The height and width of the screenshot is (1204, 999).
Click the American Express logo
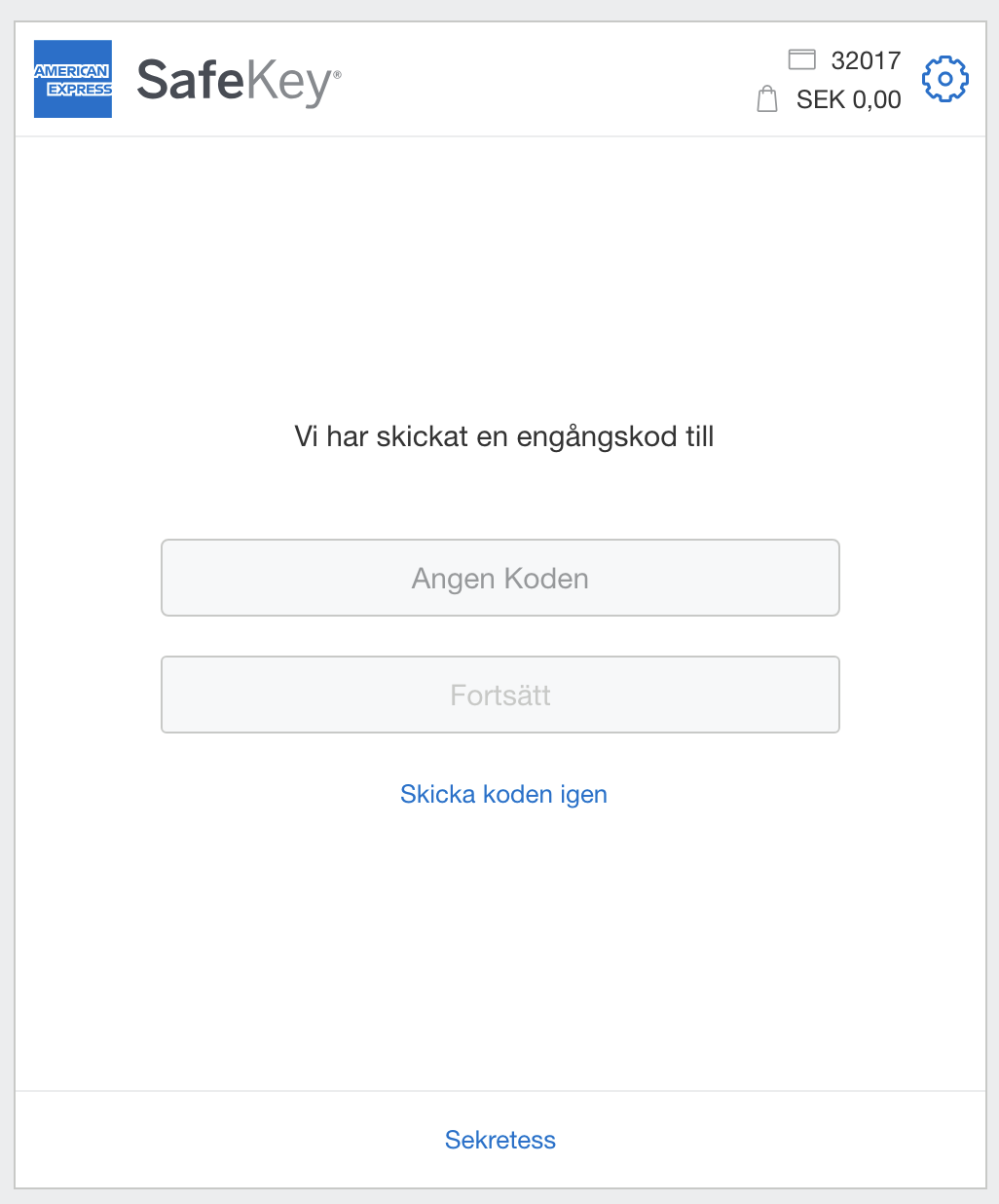click(x=73, y=79)
